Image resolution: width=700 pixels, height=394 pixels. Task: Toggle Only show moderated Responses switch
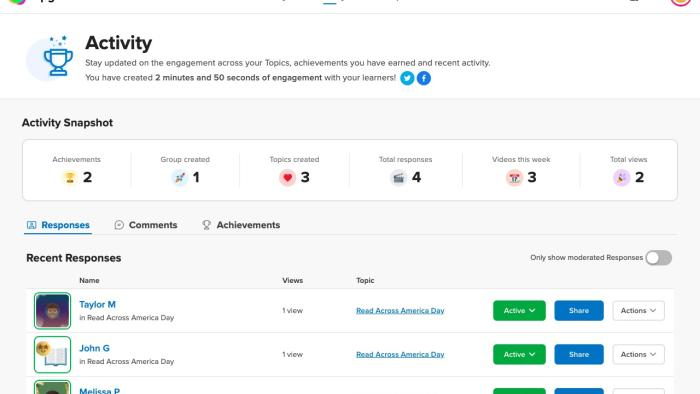pos(658,258)
